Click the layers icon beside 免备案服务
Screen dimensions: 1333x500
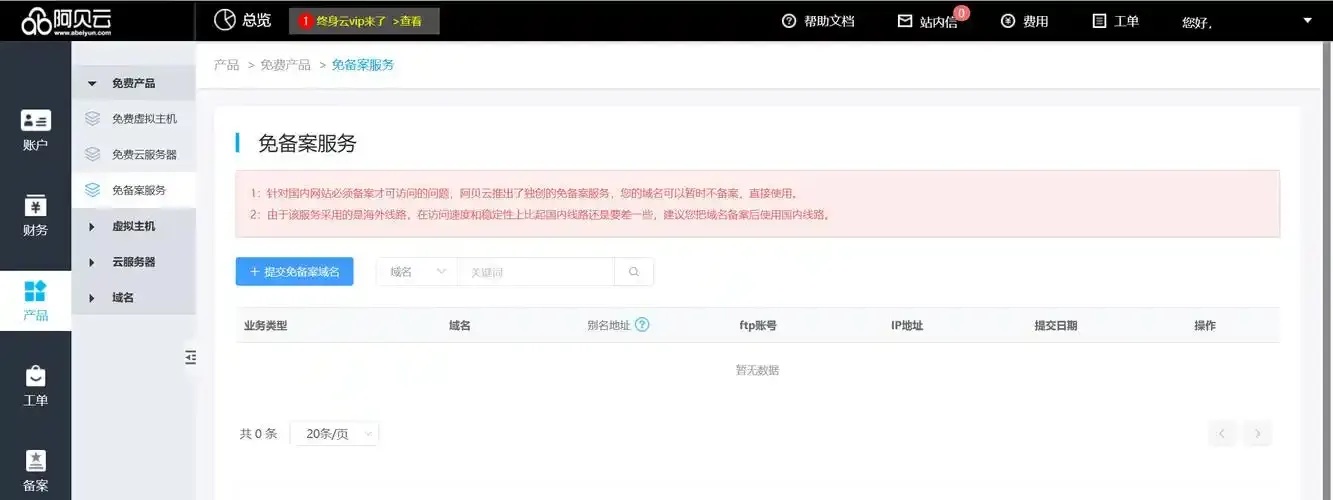[x=92, y=190]
